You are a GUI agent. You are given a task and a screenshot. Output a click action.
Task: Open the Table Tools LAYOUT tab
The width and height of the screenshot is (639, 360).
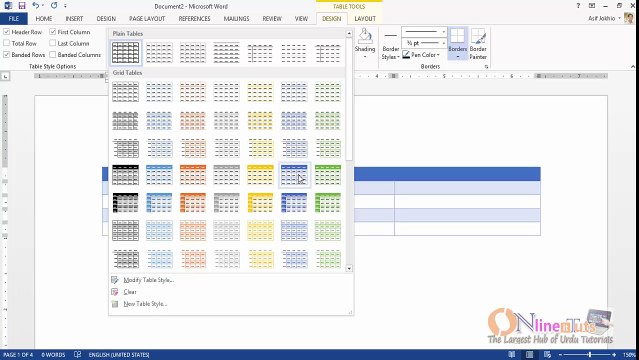[x=365, y=19]
